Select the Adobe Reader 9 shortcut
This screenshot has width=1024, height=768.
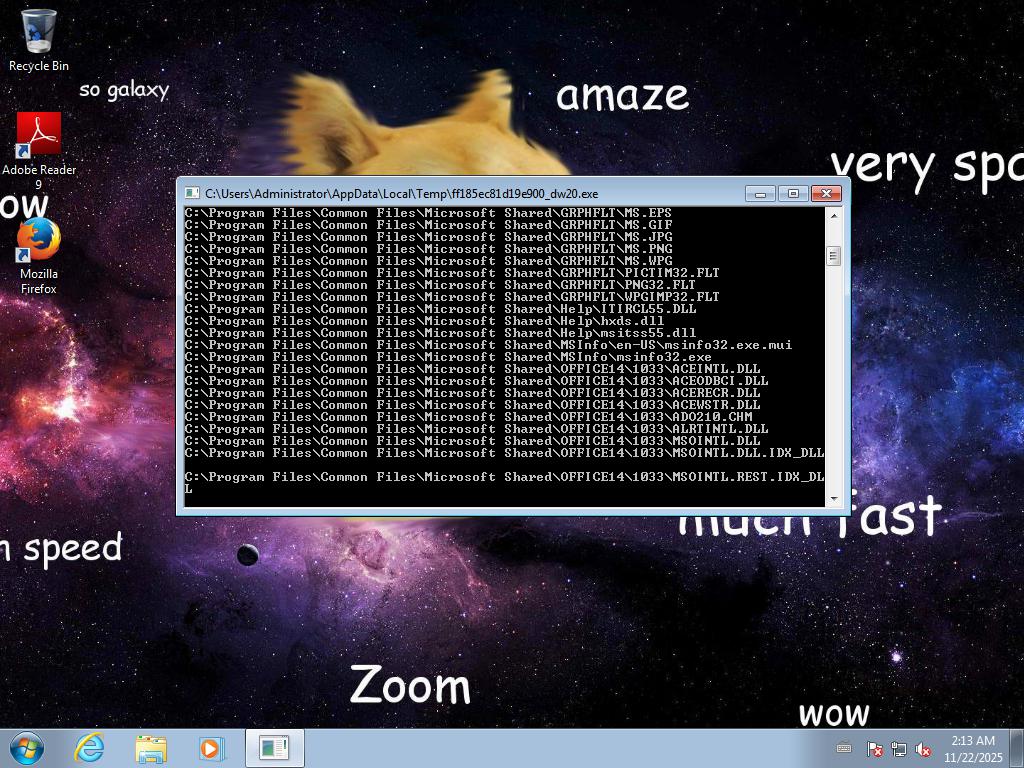pos(39,135)
